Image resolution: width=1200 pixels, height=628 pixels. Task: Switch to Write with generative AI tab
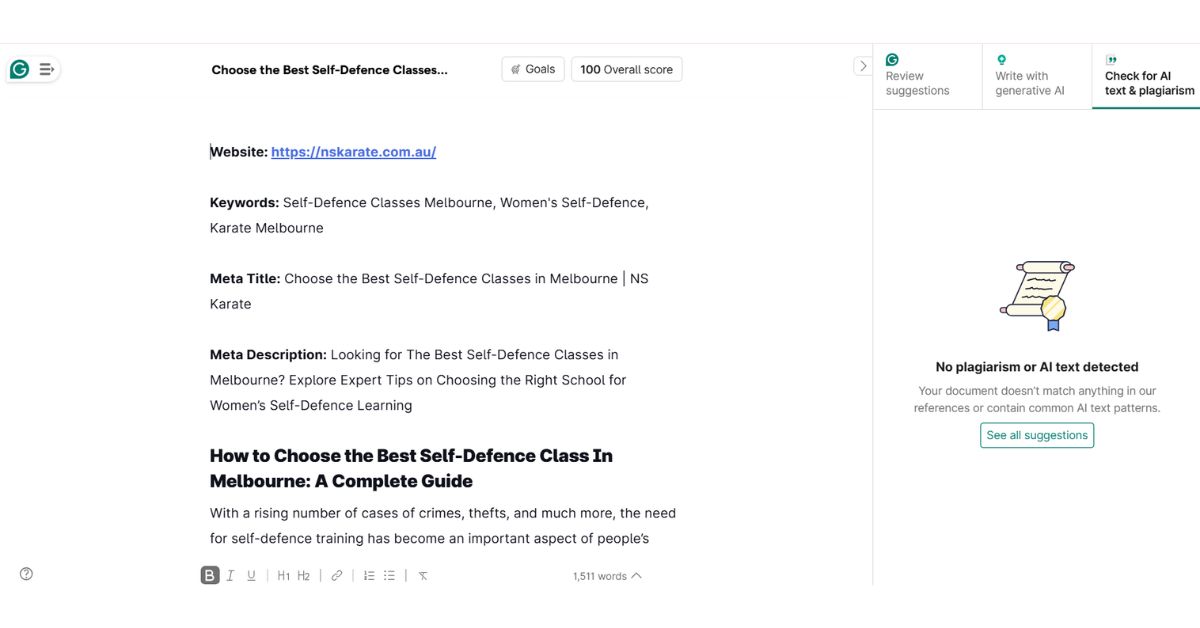pos(1036,76)
